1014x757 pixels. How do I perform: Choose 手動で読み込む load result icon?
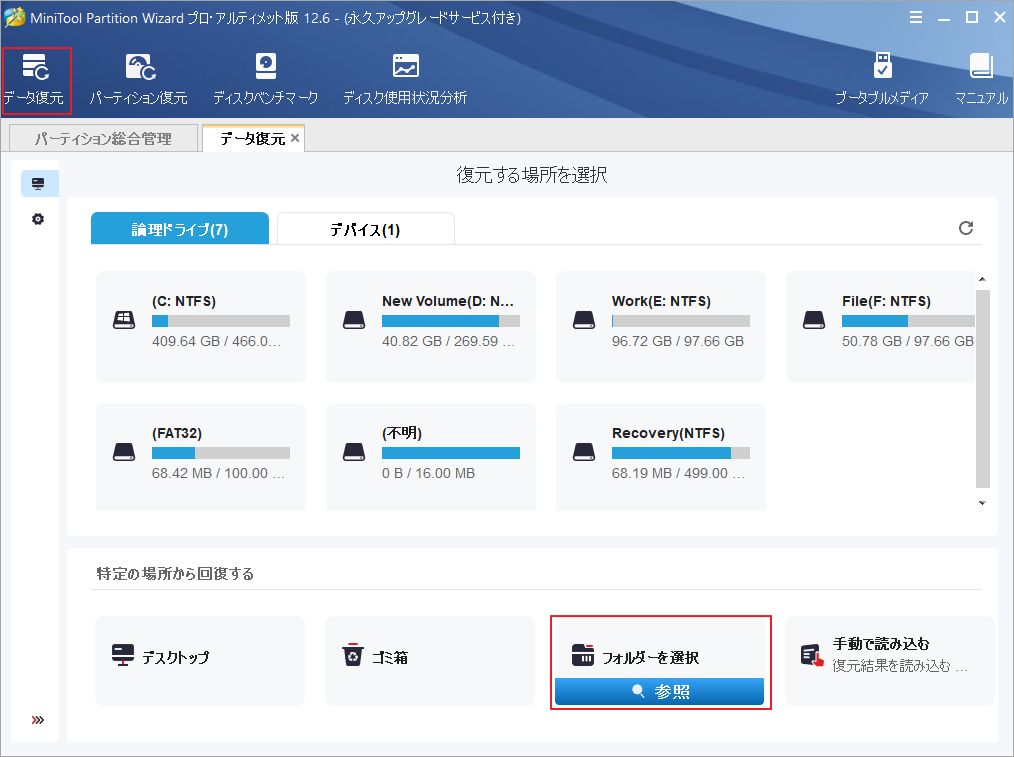[x=812, y=656]
